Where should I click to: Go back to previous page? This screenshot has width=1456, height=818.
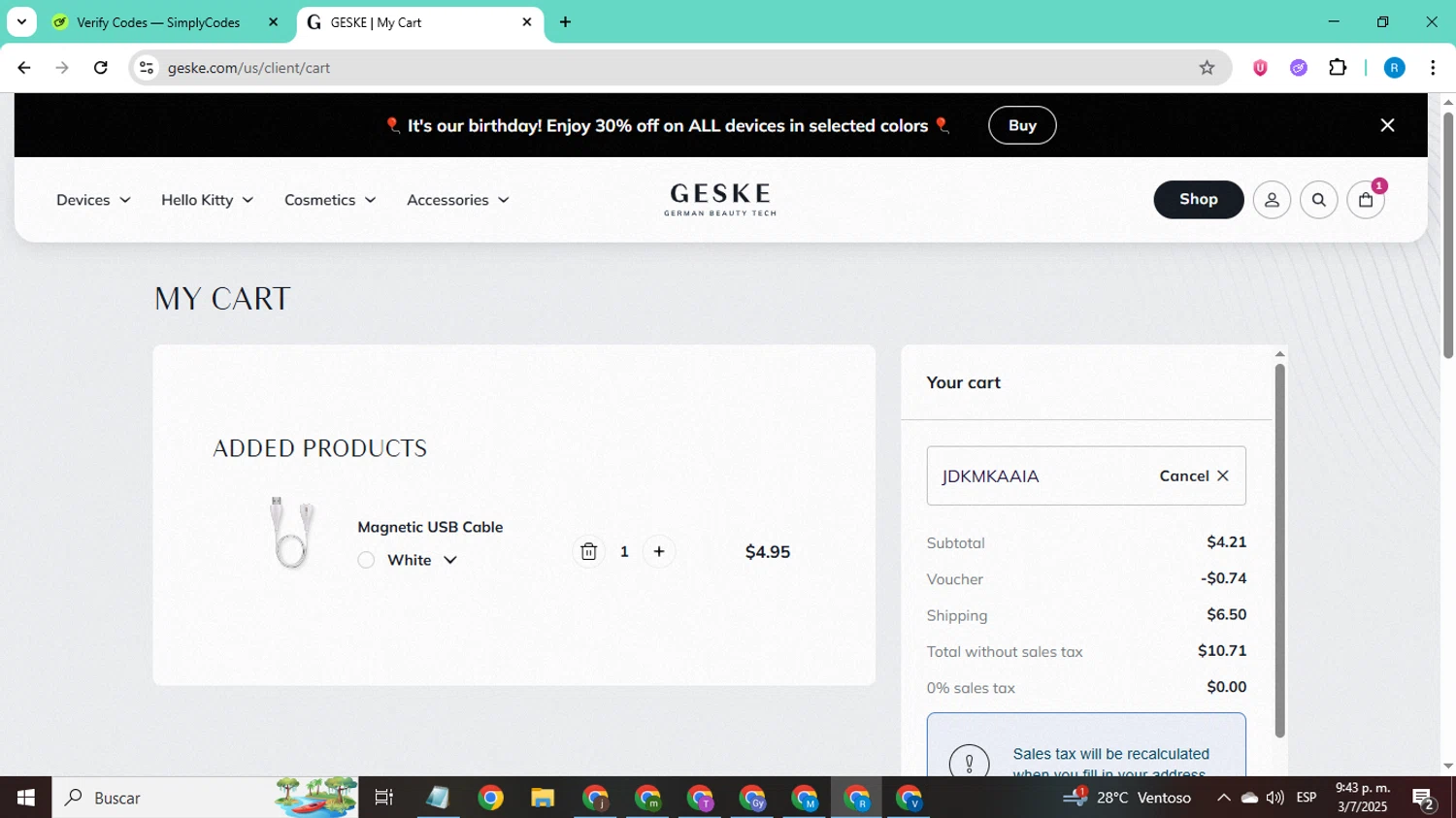pyautogui.click(x=24, y=68)
